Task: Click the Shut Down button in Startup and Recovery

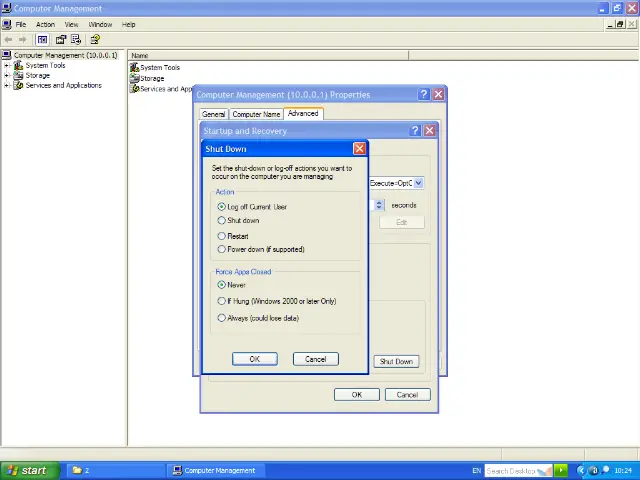Action: (396, 361)
